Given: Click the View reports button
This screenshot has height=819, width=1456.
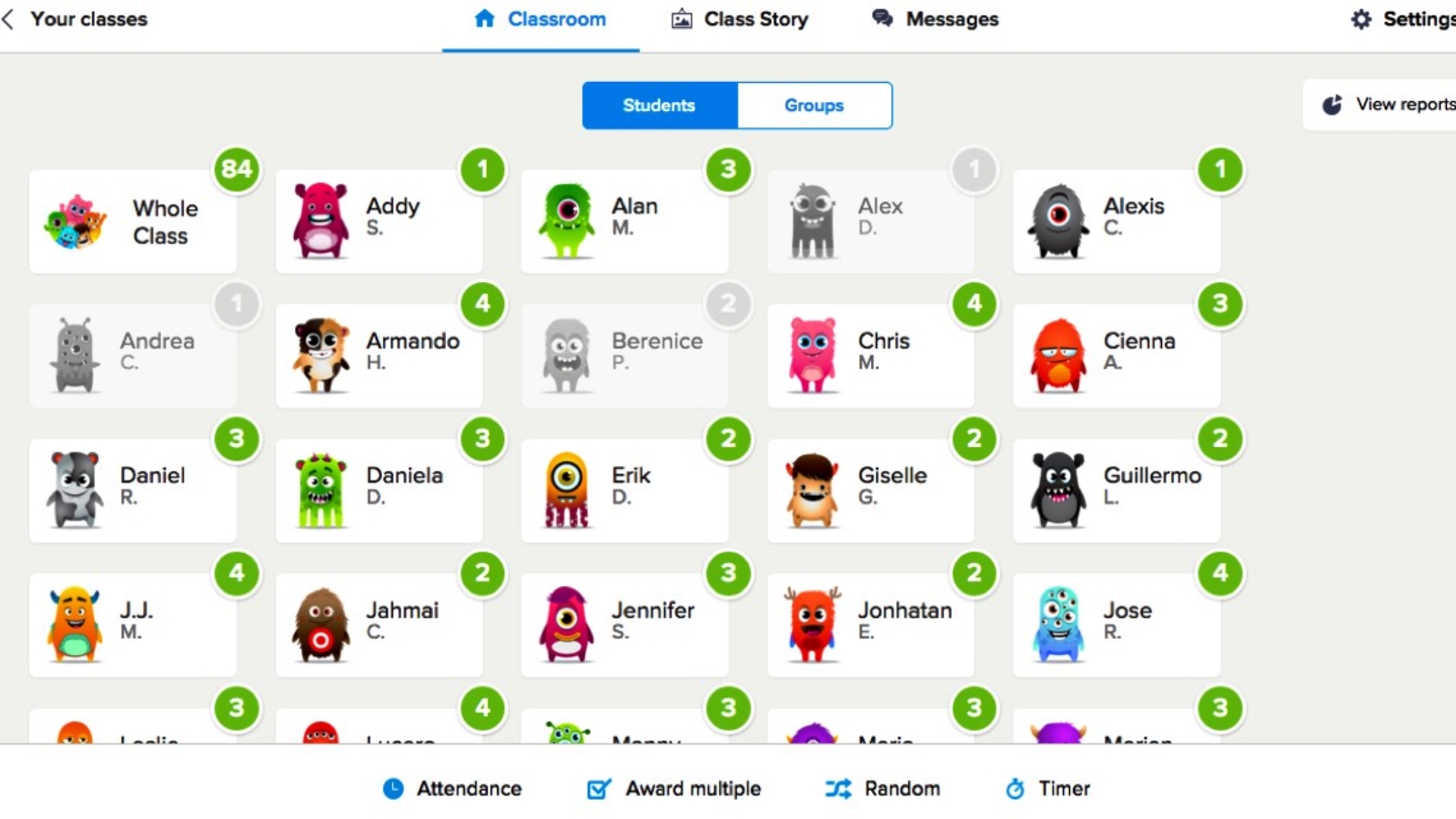Looking at the screenshot, I should (x=1380, y=105).
